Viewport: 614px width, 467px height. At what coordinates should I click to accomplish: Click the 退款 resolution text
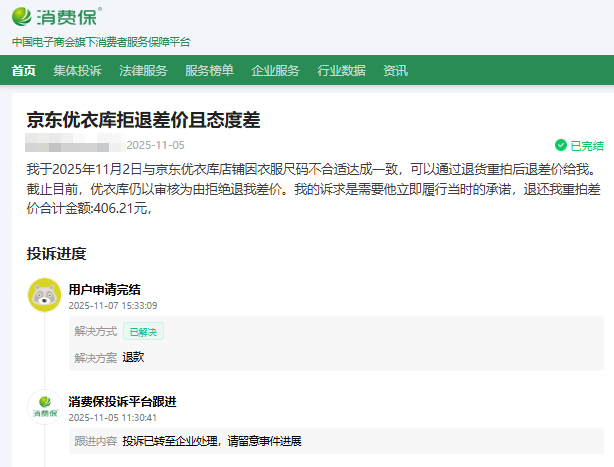134,357
